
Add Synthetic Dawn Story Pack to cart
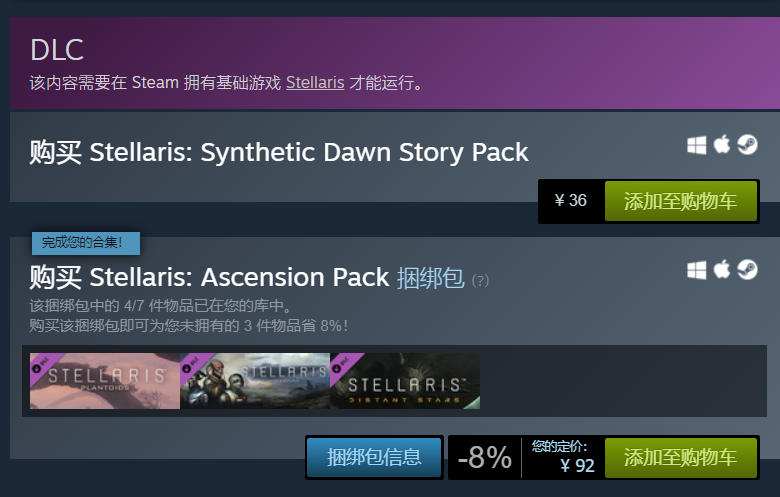[x=681, y=201]
